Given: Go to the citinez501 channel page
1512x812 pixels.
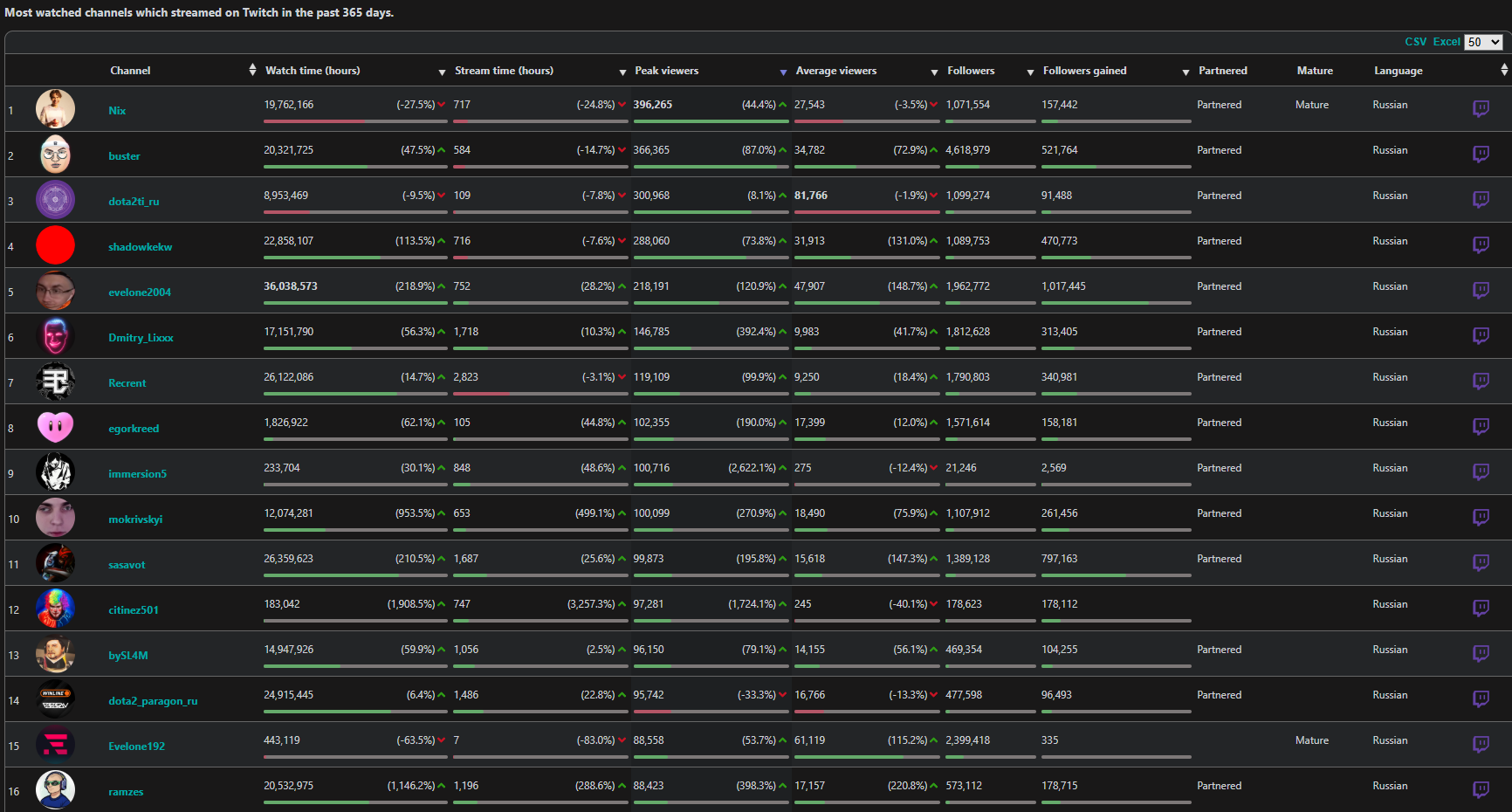Looking at the screenshot, I should click(x=134, y=610).
